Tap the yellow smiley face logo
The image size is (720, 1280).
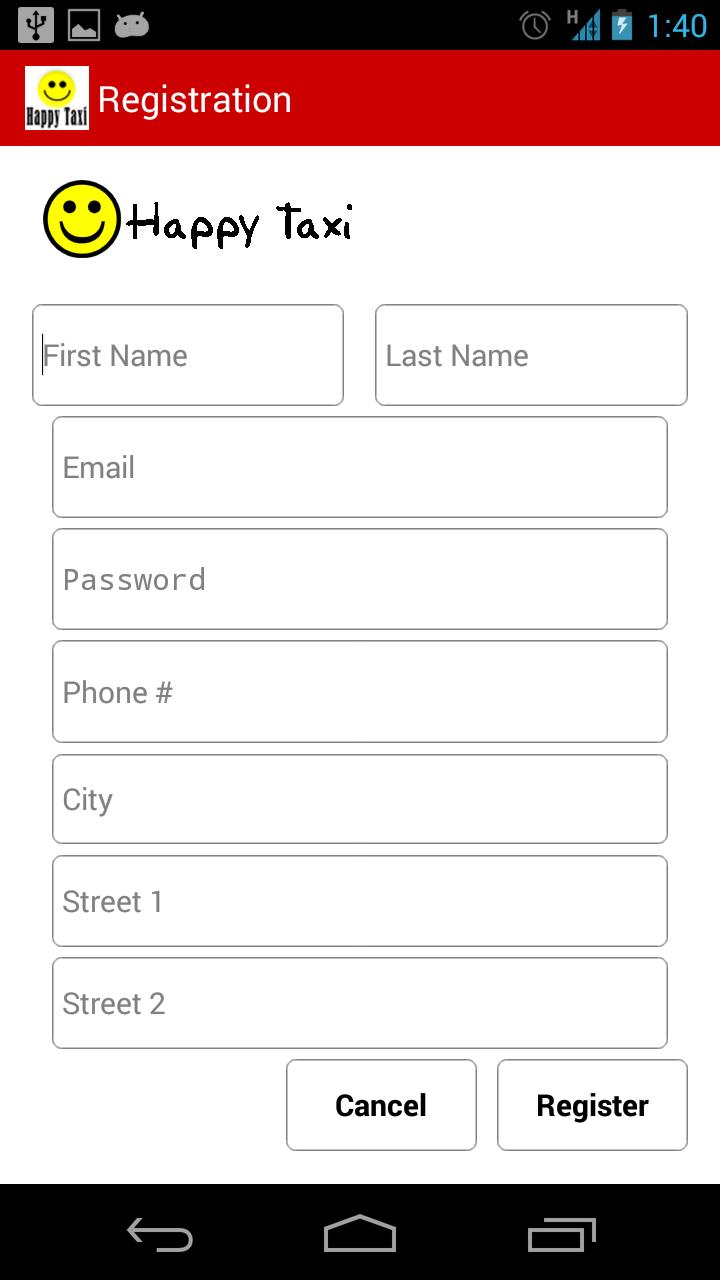pyautogui.click(x=81, y=219)
